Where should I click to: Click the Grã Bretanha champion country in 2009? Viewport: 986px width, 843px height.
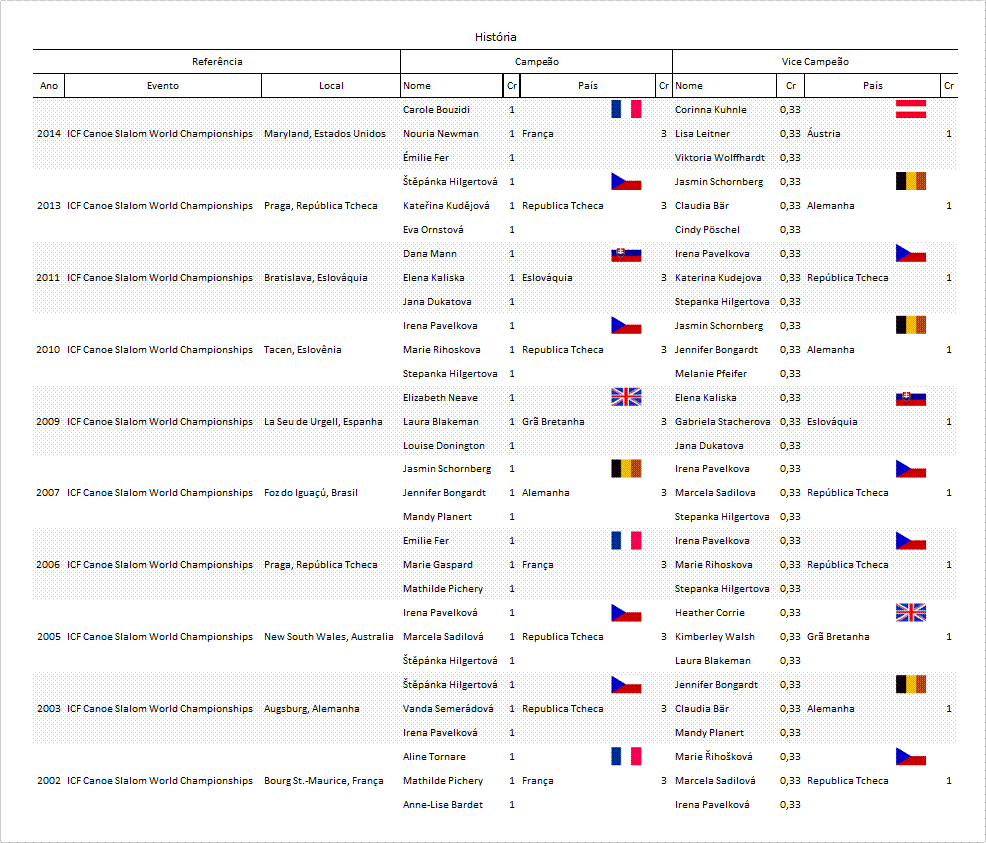point(553,421)
